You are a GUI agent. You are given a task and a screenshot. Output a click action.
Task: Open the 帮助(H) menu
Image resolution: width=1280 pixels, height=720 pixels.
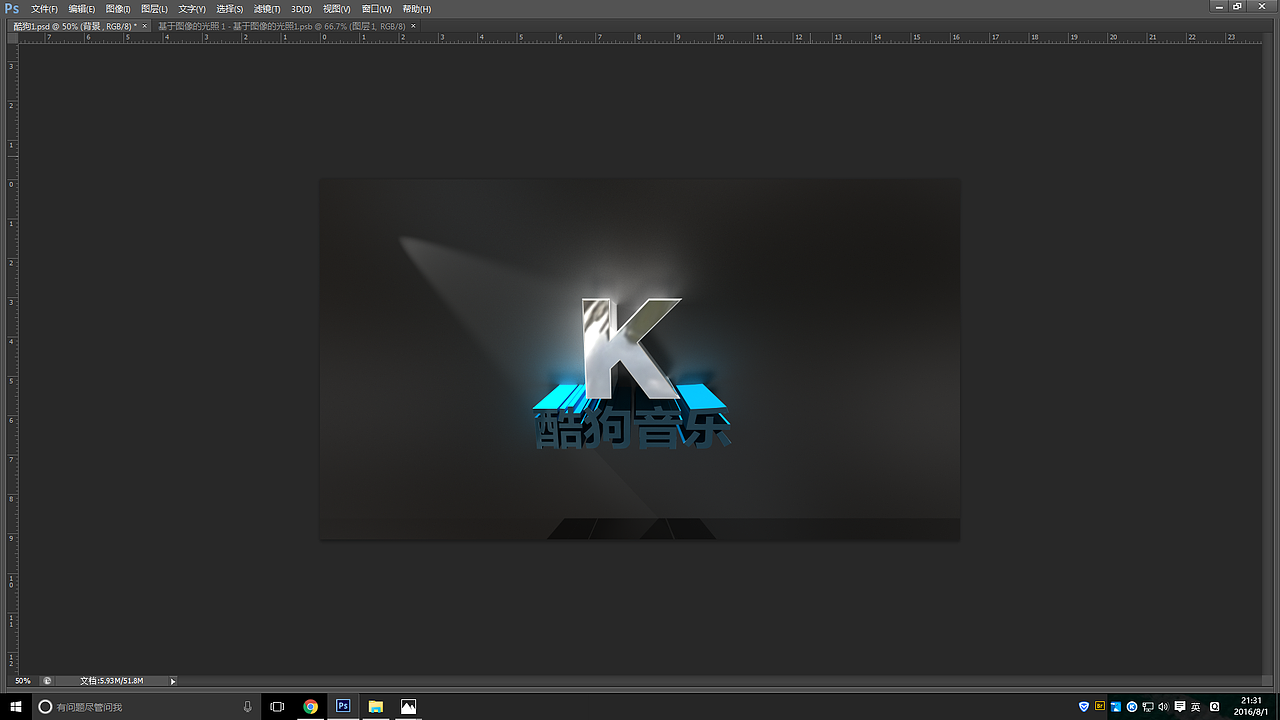click(x=417, y=9)
